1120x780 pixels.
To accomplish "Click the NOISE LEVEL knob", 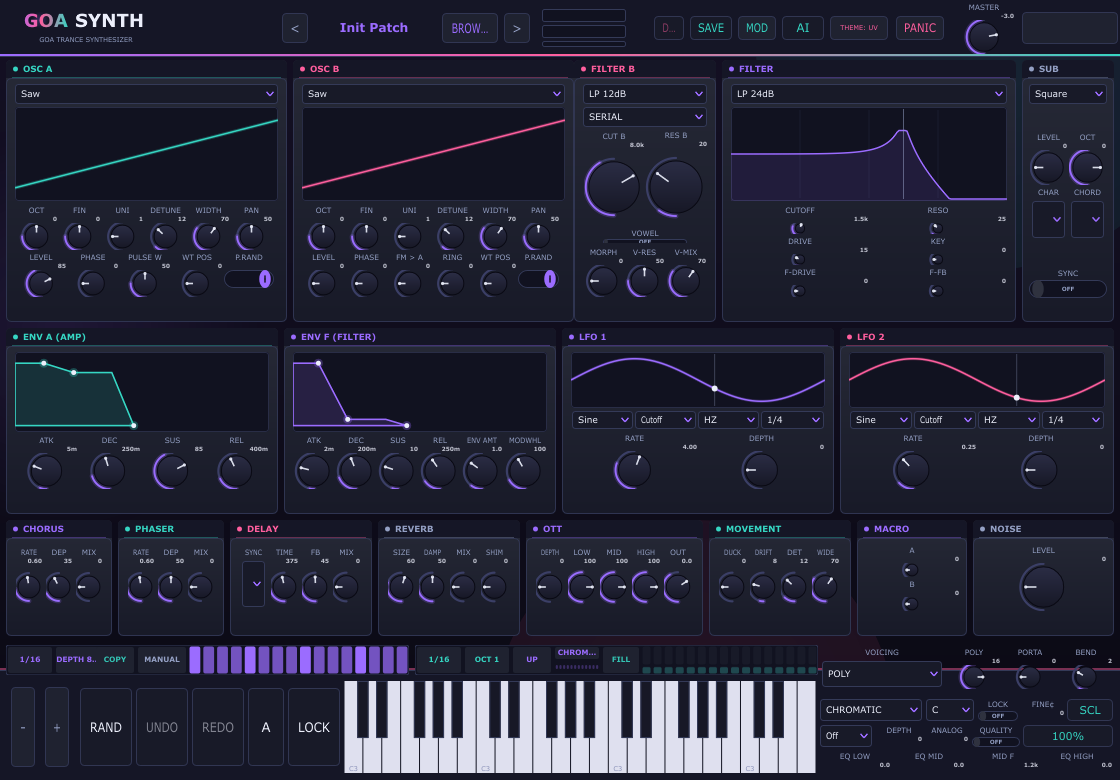I will [x=1042, y=586].
